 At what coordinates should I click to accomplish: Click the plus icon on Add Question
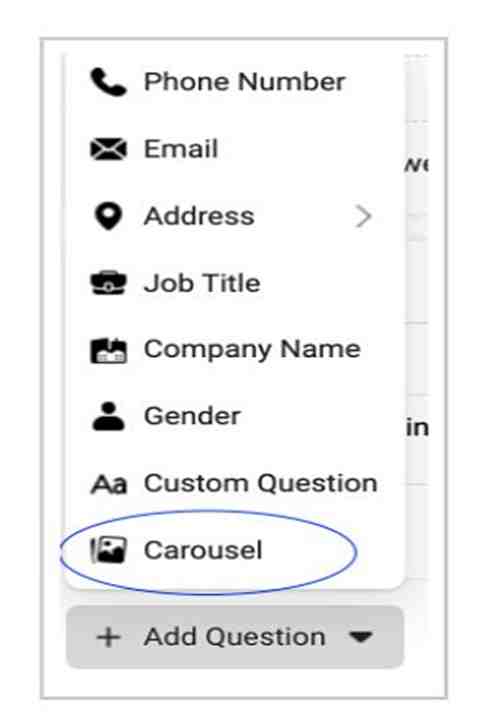click(108, 638)
